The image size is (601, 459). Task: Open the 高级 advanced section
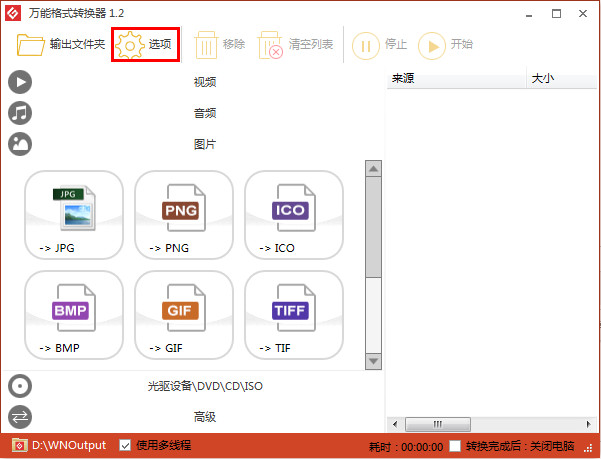pos(204,417)
